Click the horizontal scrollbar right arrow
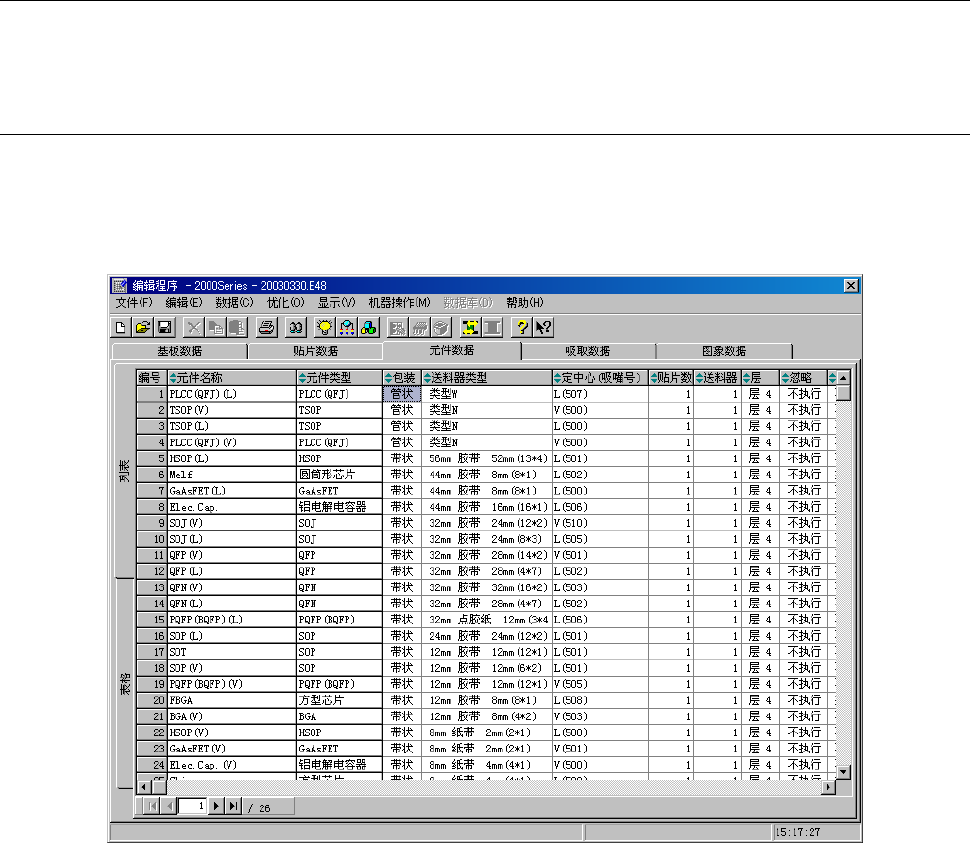The image size is (970, 843). click(x=828, y=787)
